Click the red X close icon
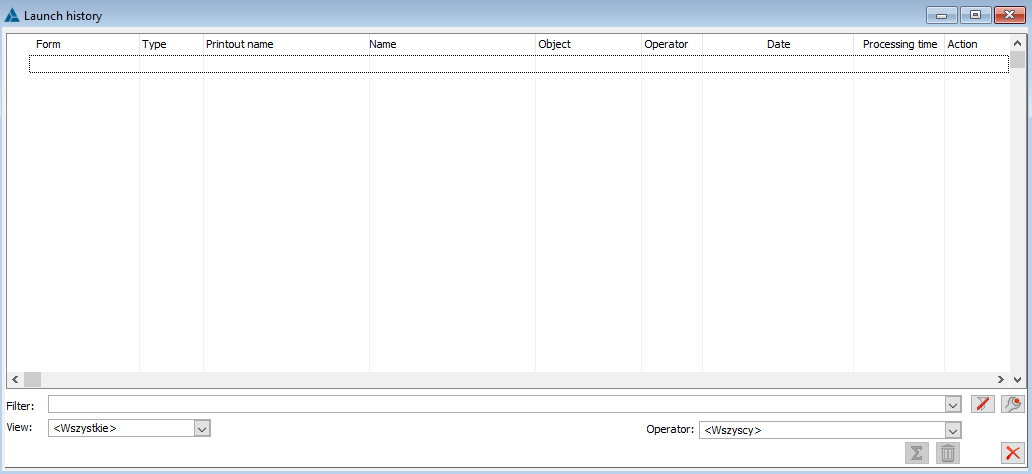This screenshot has height=474, width=1032. pyautogui.click(x=1012, y=453)
